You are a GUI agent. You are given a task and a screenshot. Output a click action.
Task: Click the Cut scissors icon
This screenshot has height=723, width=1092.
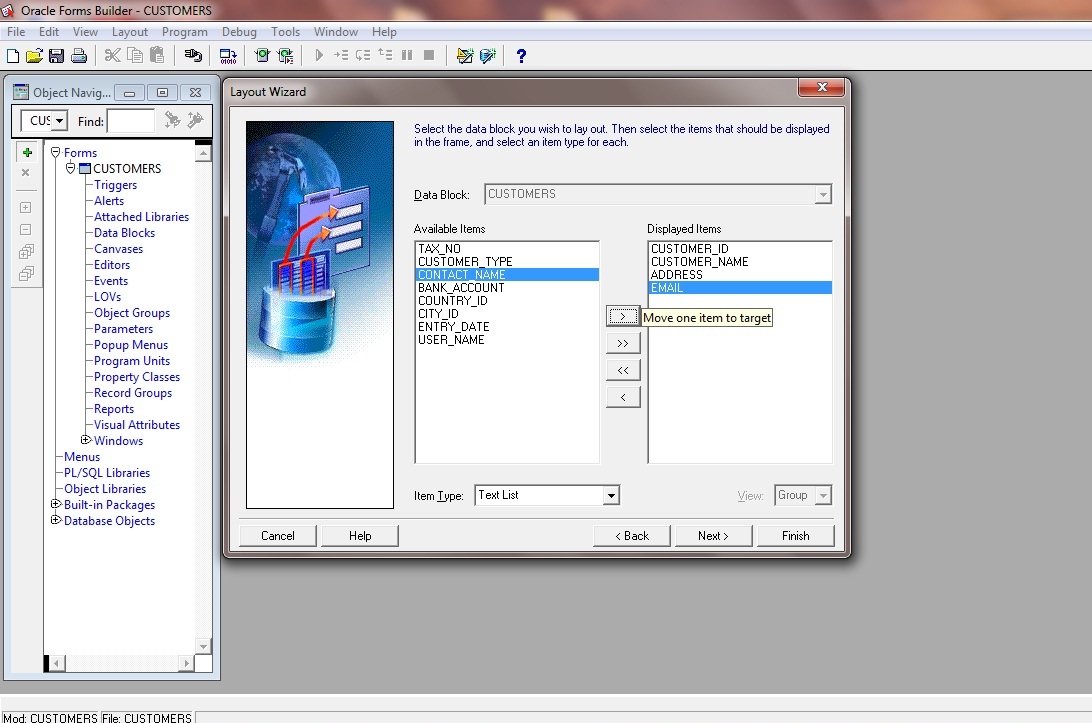tap(112, 56)
